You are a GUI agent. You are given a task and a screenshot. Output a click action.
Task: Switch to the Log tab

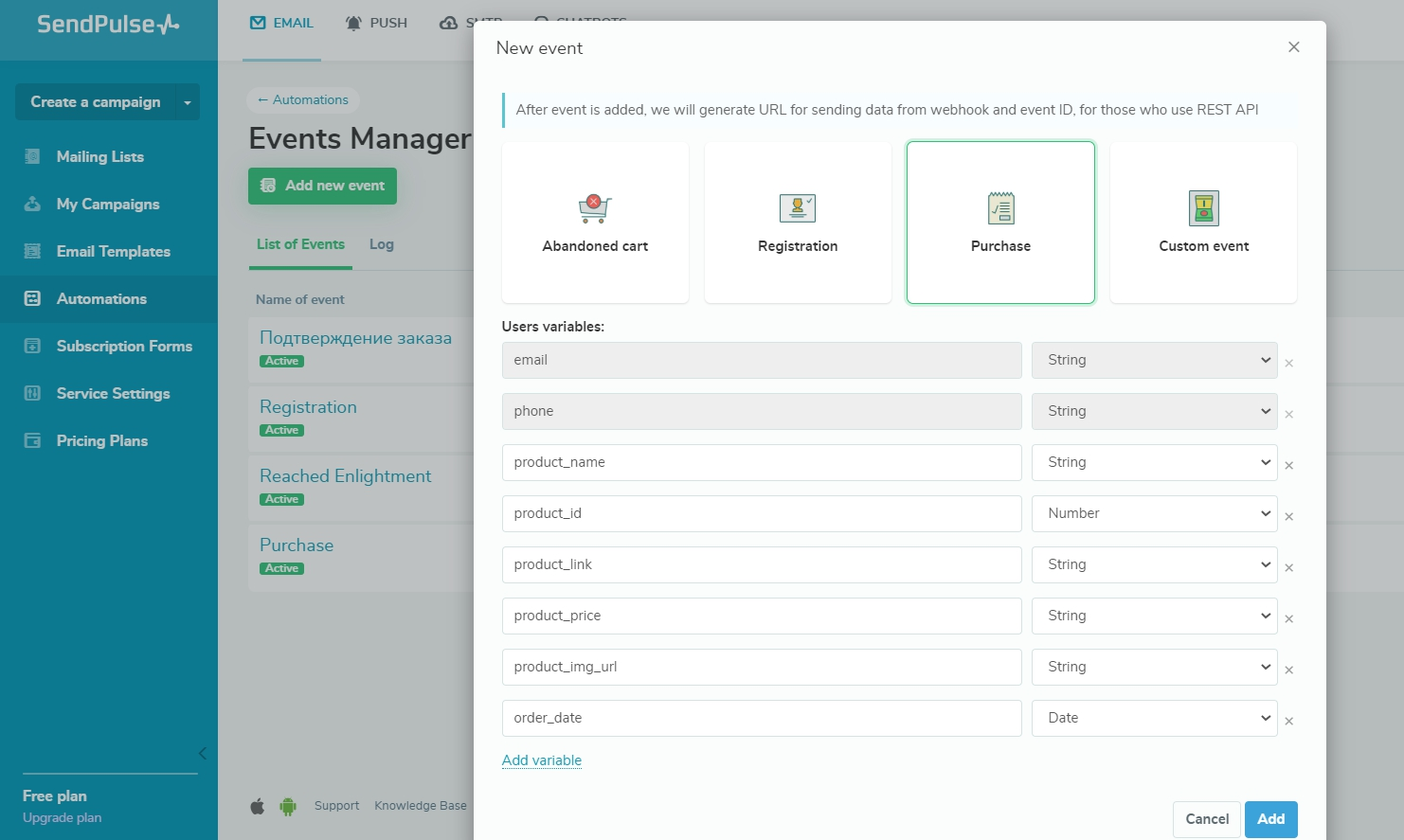[381, 244]
